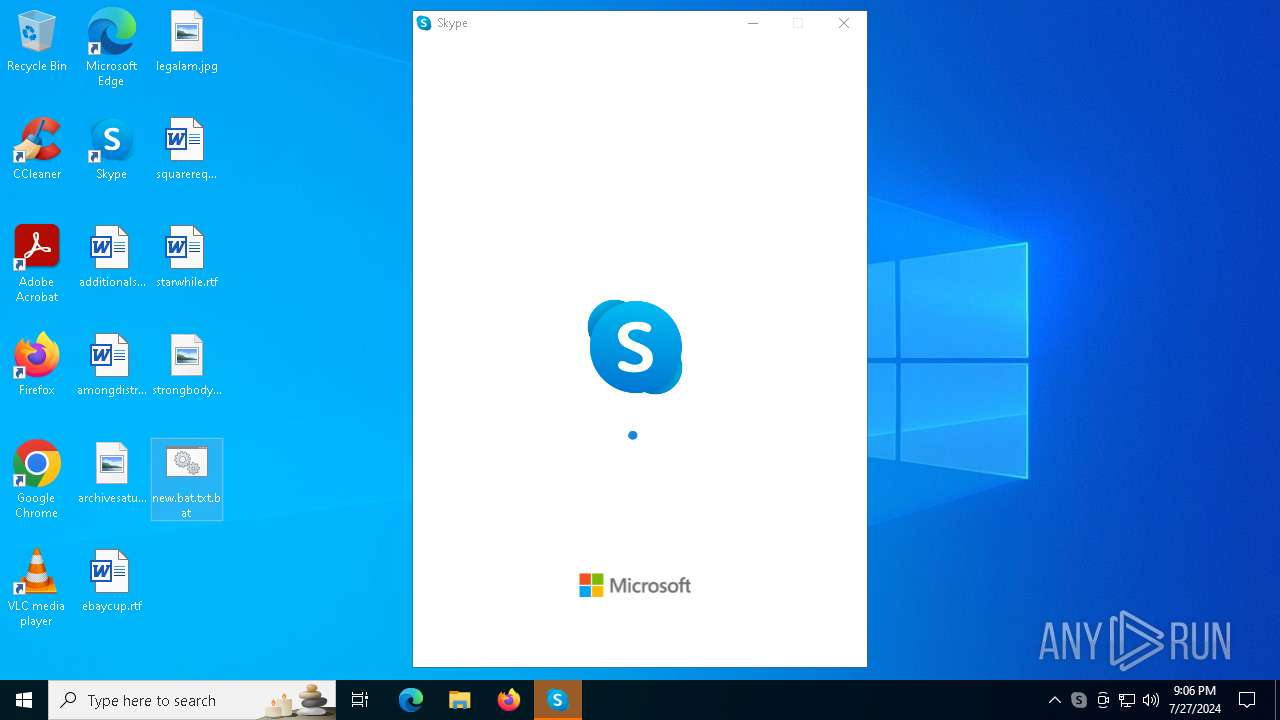Viewport: 1280px width, 720px height.
Task: Click the taskbar search box
Action: tap(192, 700)
